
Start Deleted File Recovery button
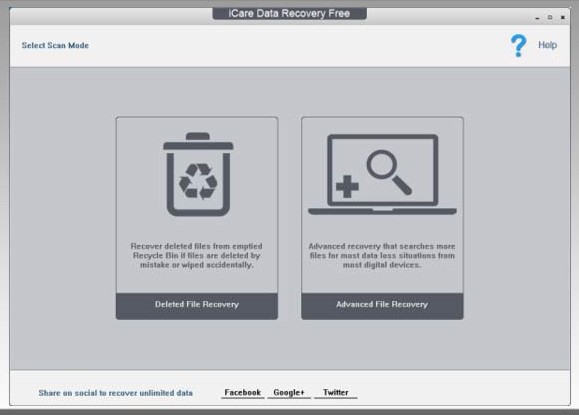coord(197,305)
